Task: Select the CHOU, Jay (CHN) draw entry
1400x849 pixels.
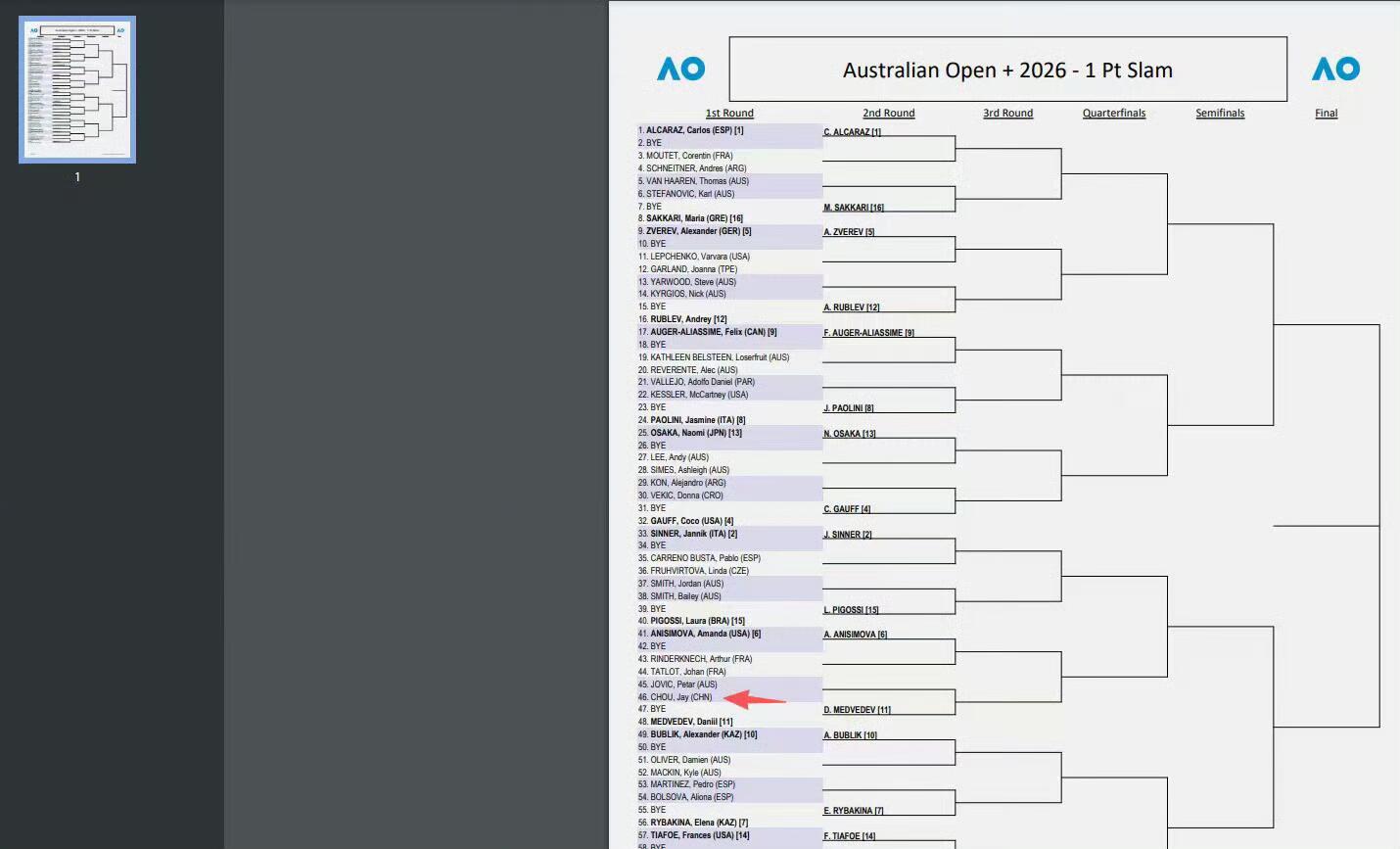Action: pyautogui.click(x=676, y=697)
